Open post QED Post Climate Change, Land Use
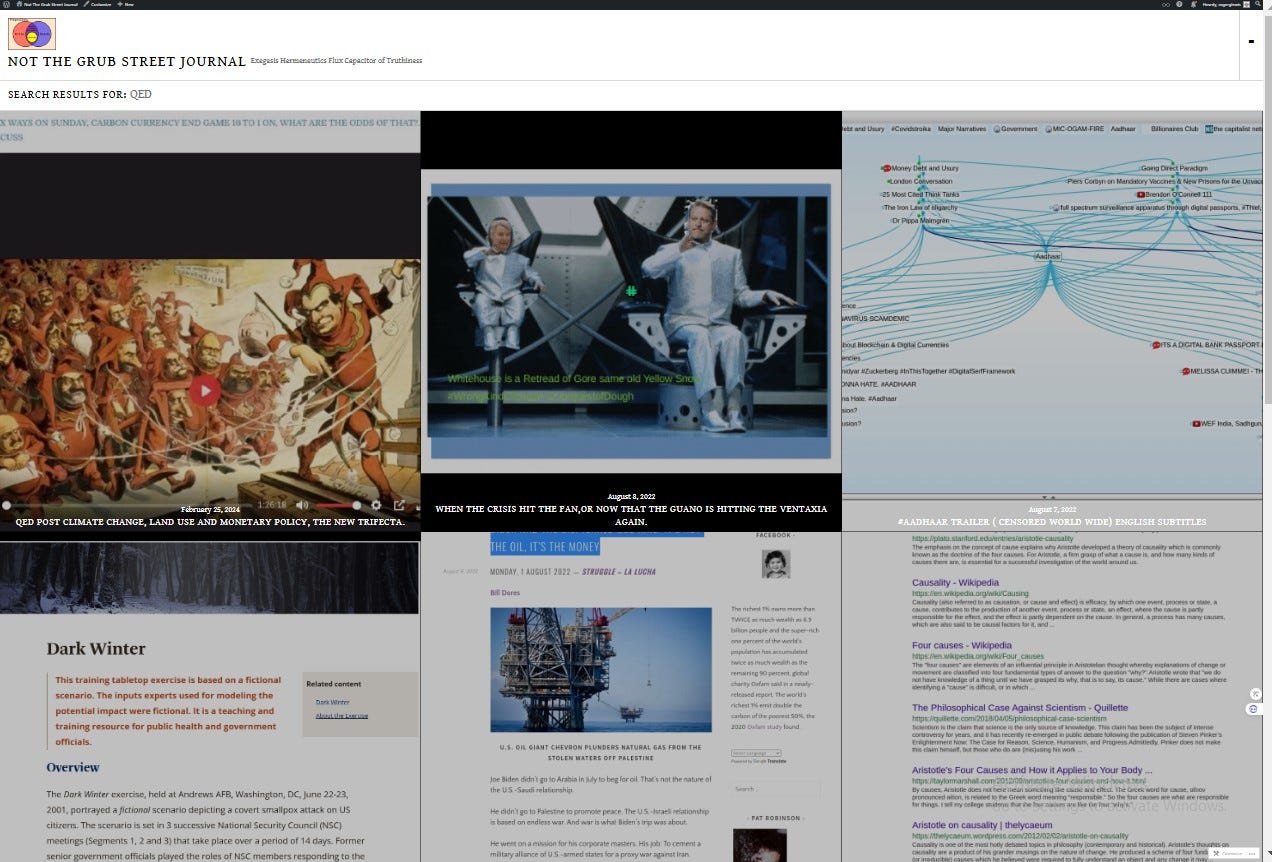The width and height of the screenshot is (1272, 862). click(210, 522)
